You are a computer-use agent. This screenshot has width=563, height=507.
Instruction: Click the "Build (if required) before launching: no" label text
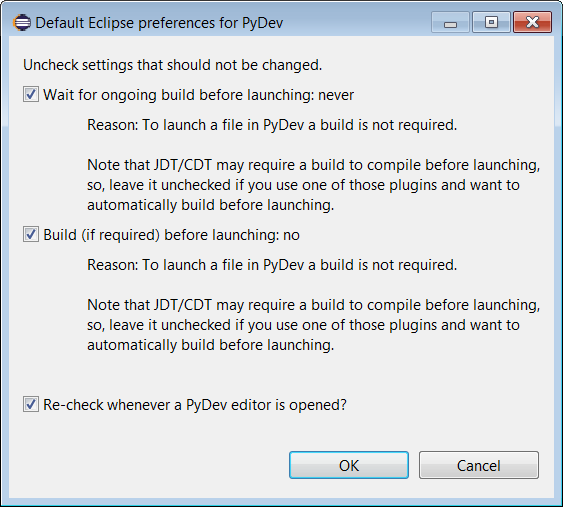pos(171,235)
